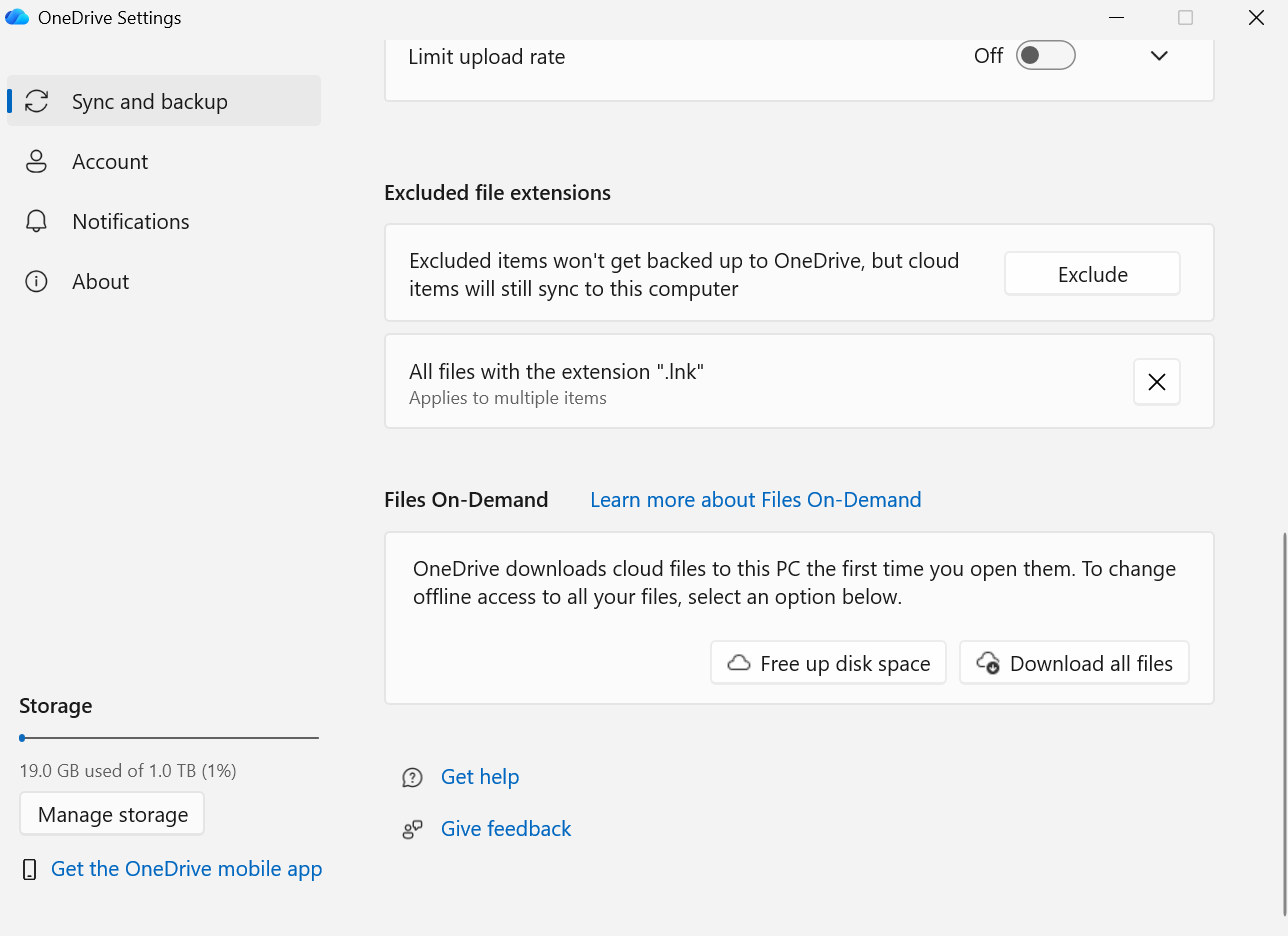Click the cloud icon on Free up disk space
The width and height of the screenshot is (1288, 936).
coord(739,663)
